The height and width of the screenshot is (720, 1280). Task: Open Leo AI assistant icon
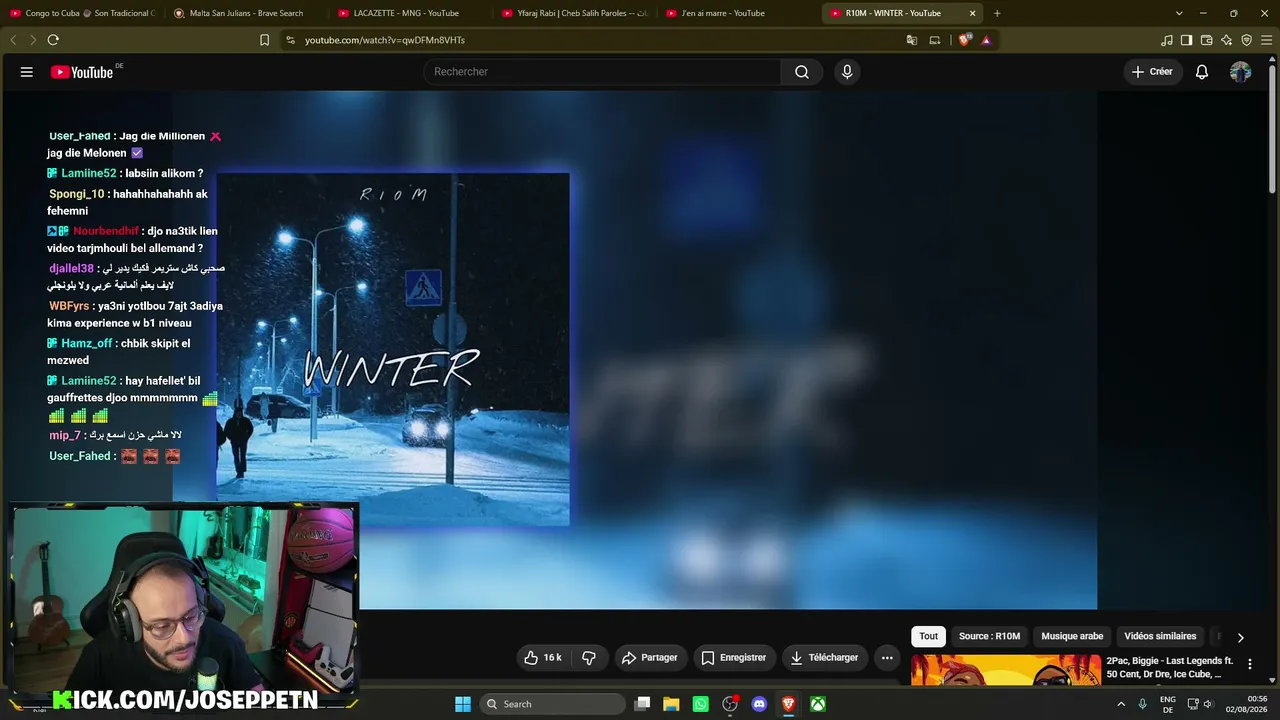pyautogui.click(x=1226, y=40)
